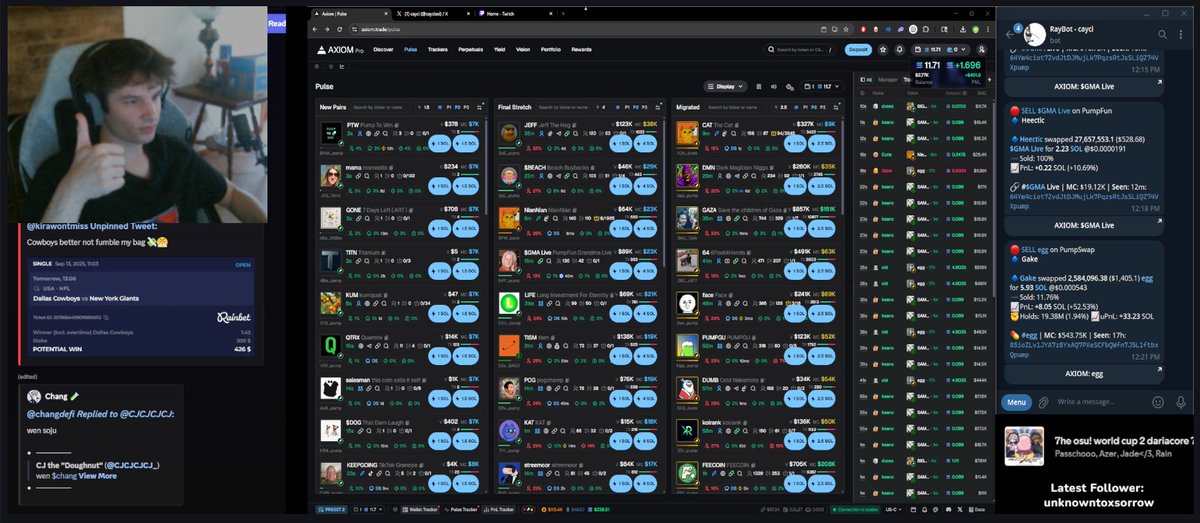This screenshot has width=1200, height=523.
Task: Select preset P3 in Migrated column
Action: 822,107
